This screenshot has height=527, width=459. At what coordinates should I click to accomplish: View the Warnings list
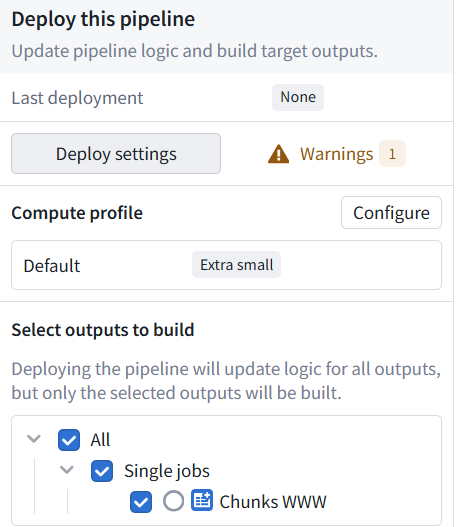click(x=336, y=154)
